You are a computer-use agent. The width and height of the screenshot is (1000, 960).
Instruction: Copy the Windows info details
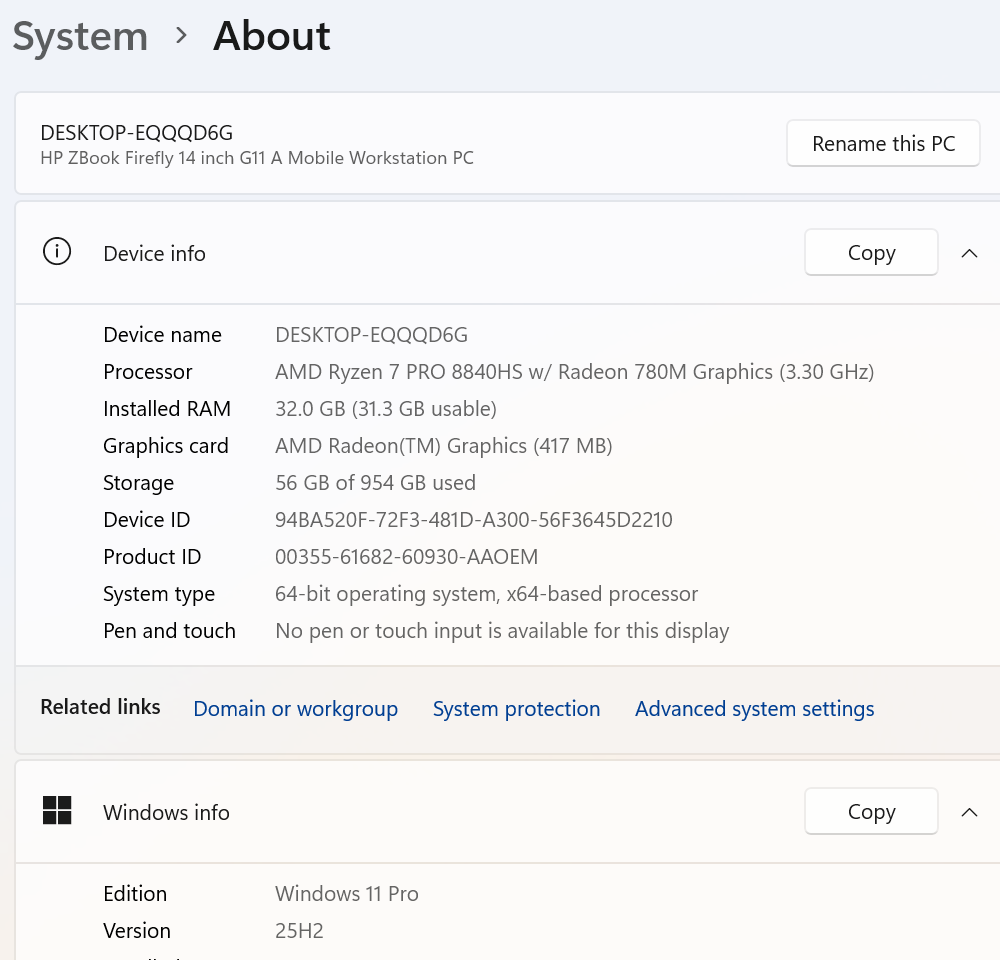click(871, 811)
